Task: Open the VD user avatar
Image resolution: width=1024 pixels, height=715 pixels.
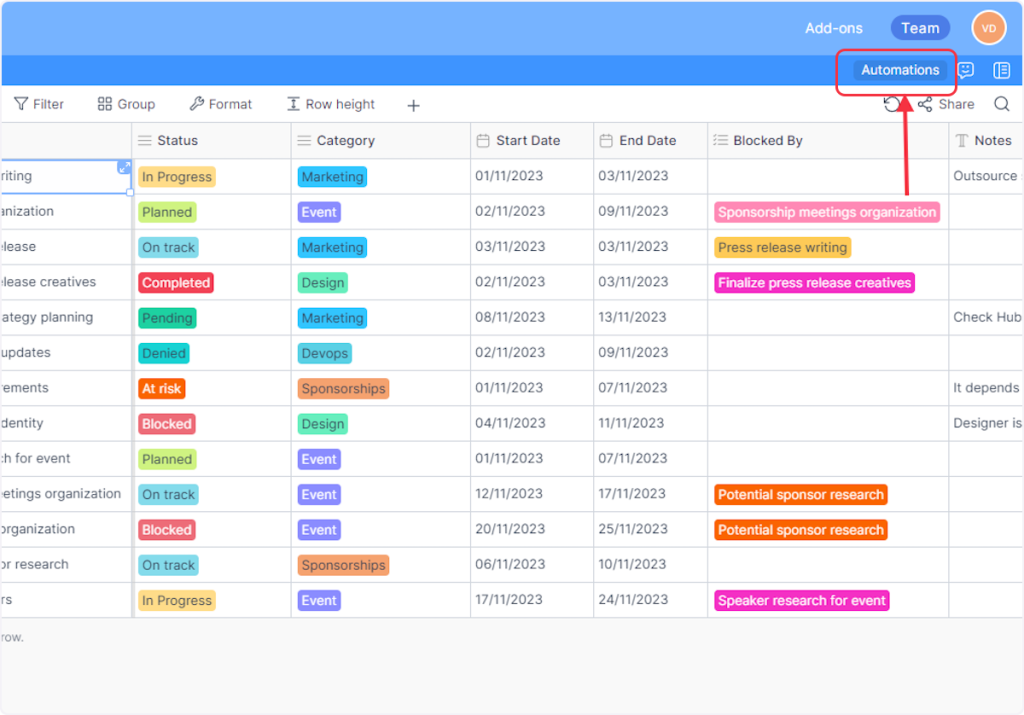Action: [x=988, y=28]
